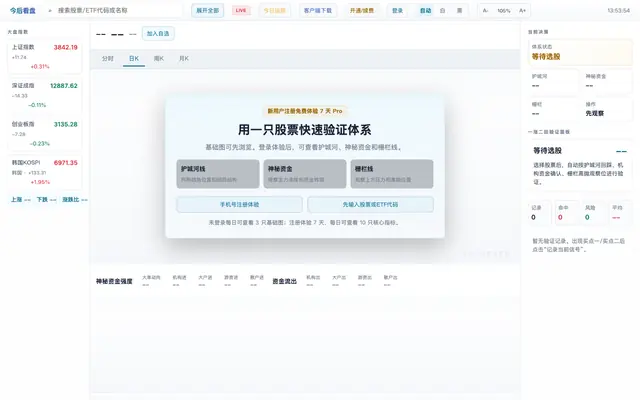Click the 上证指数 value 3842.19

65,47
